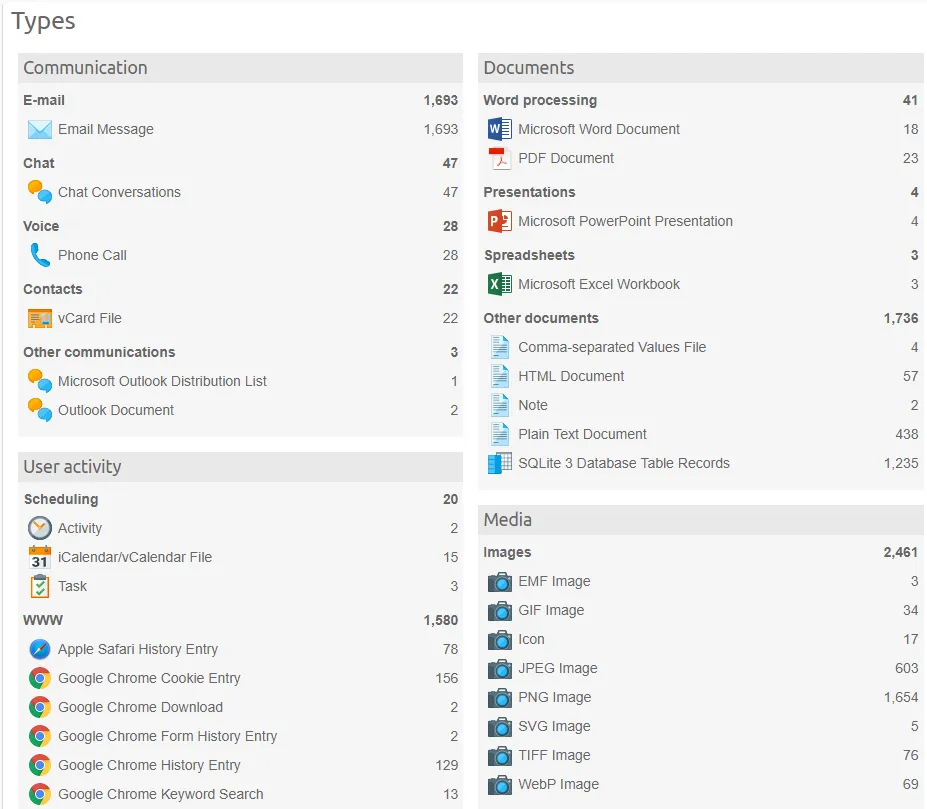
Task: Click the vCard File icon
Action: coord(40,318)
